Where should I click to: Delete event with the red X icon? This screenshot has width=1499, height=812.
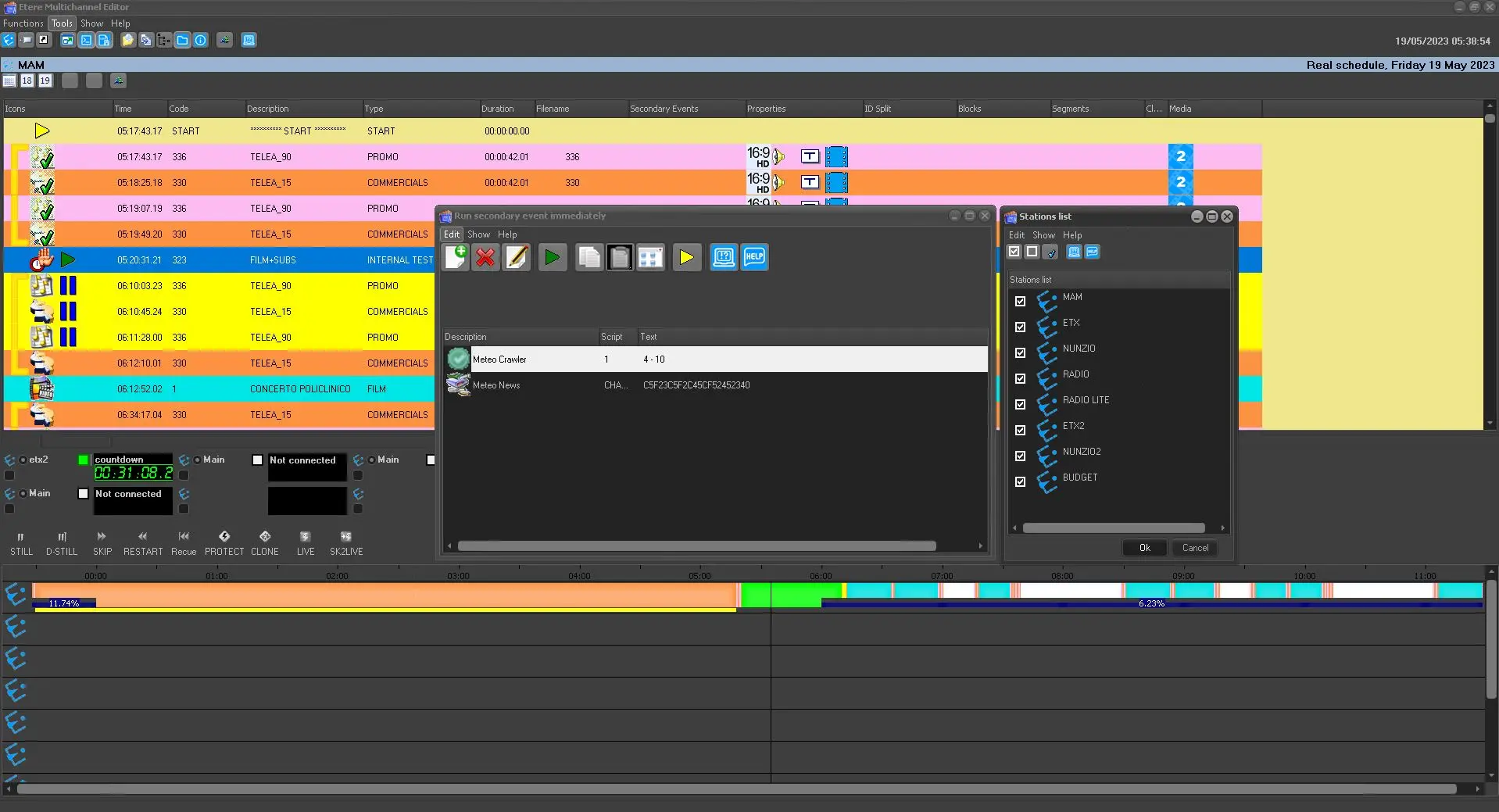click(x=485, y=257)
